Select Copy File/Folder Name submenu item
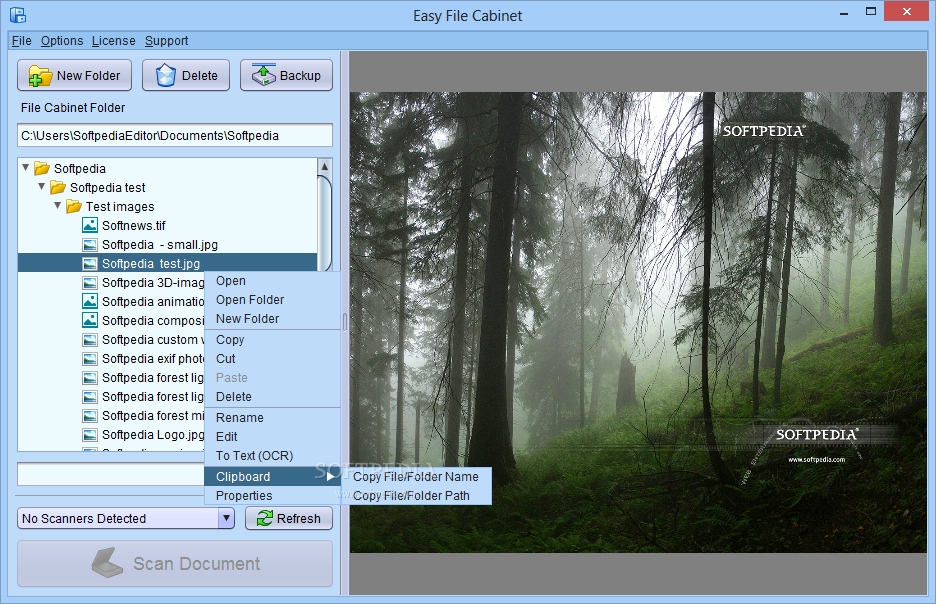This screenshot has width=936, height=604. click(x=416, y=476)
